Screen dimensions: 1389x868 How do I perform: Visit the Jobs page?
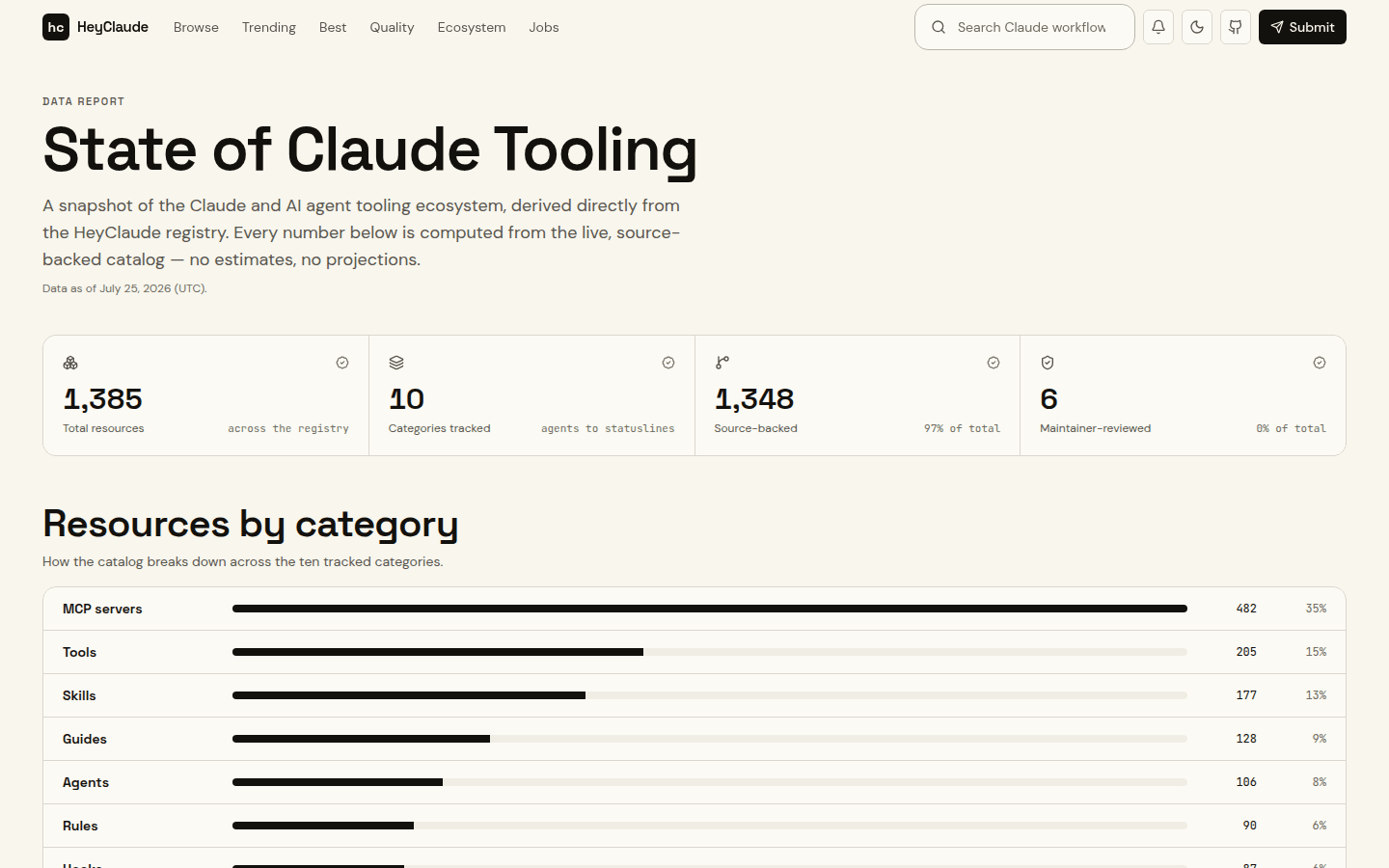point(544,27)
